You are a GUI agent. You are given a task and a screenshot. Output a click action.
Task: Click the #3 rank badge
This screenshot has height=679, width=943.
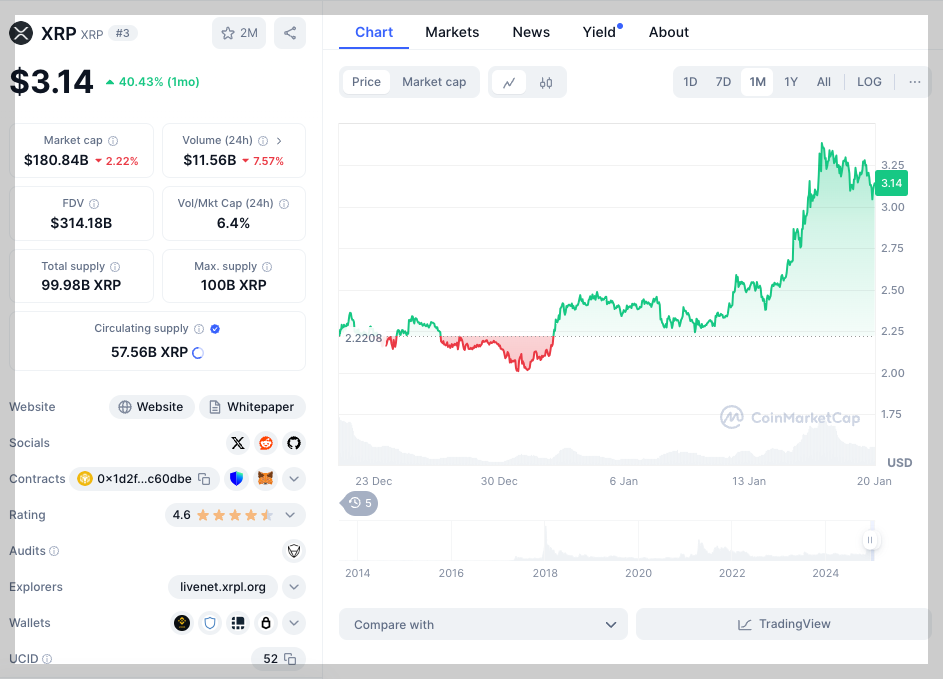123,33
